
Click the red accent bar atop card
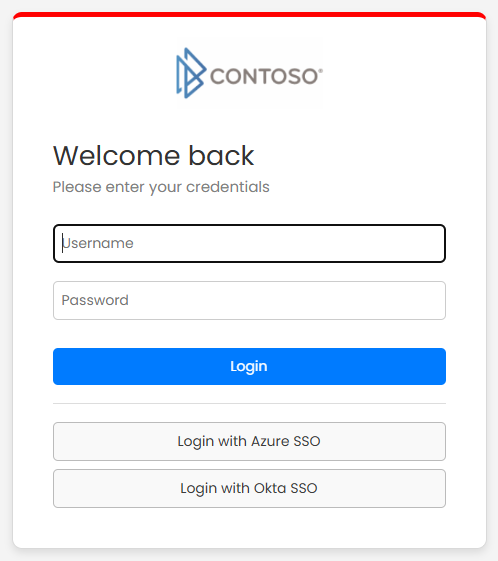(x=249, y=14)
